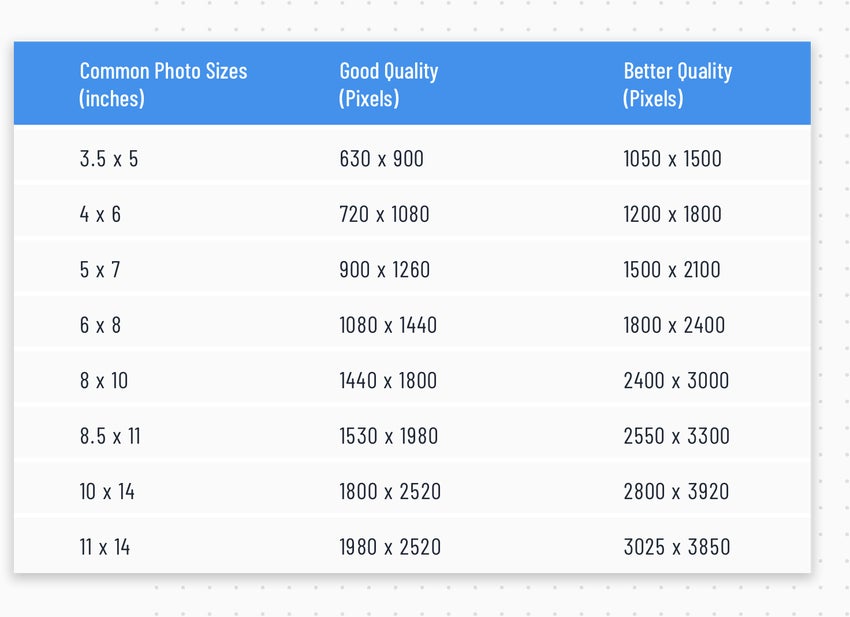Click the "2400 x 3000" better quality cell
This screenshot has height=617, width=850.
676,381
